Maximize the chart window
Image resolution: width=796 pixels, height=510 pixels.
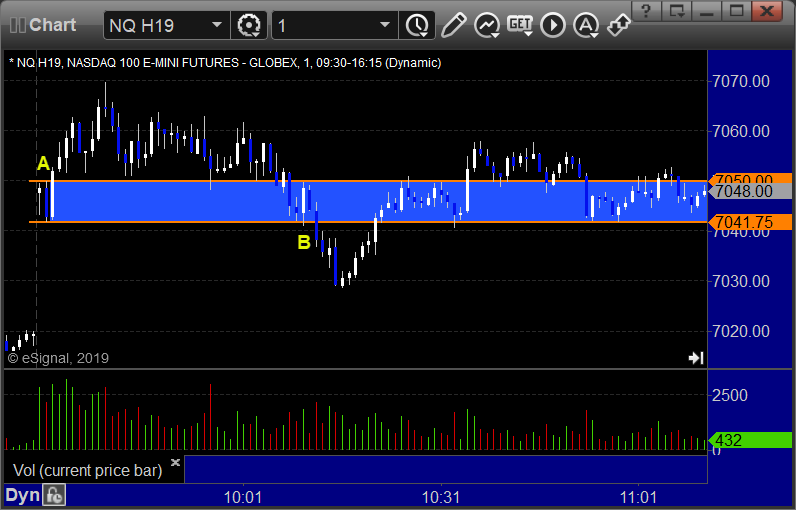(737, 11)
